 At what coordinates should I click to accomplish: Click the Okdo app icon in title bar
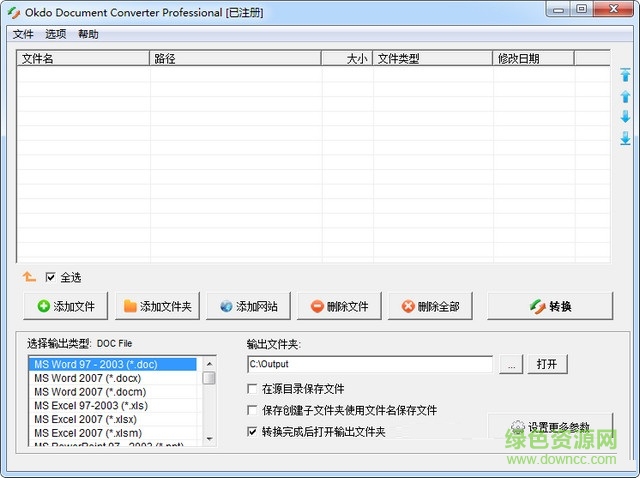14,13
